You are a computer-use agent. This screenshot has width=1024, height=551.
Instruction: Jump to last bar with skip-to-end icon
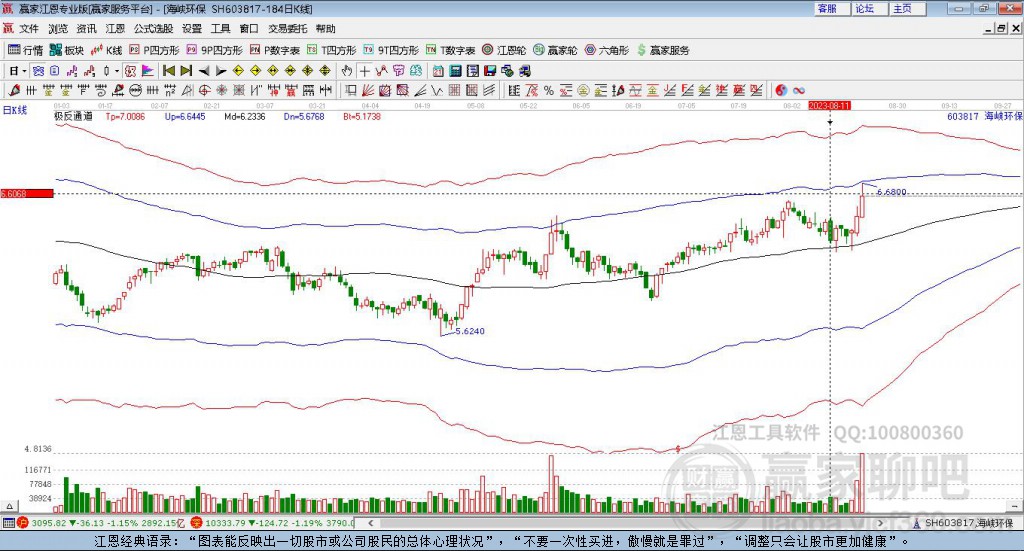[x=186, y=71]
